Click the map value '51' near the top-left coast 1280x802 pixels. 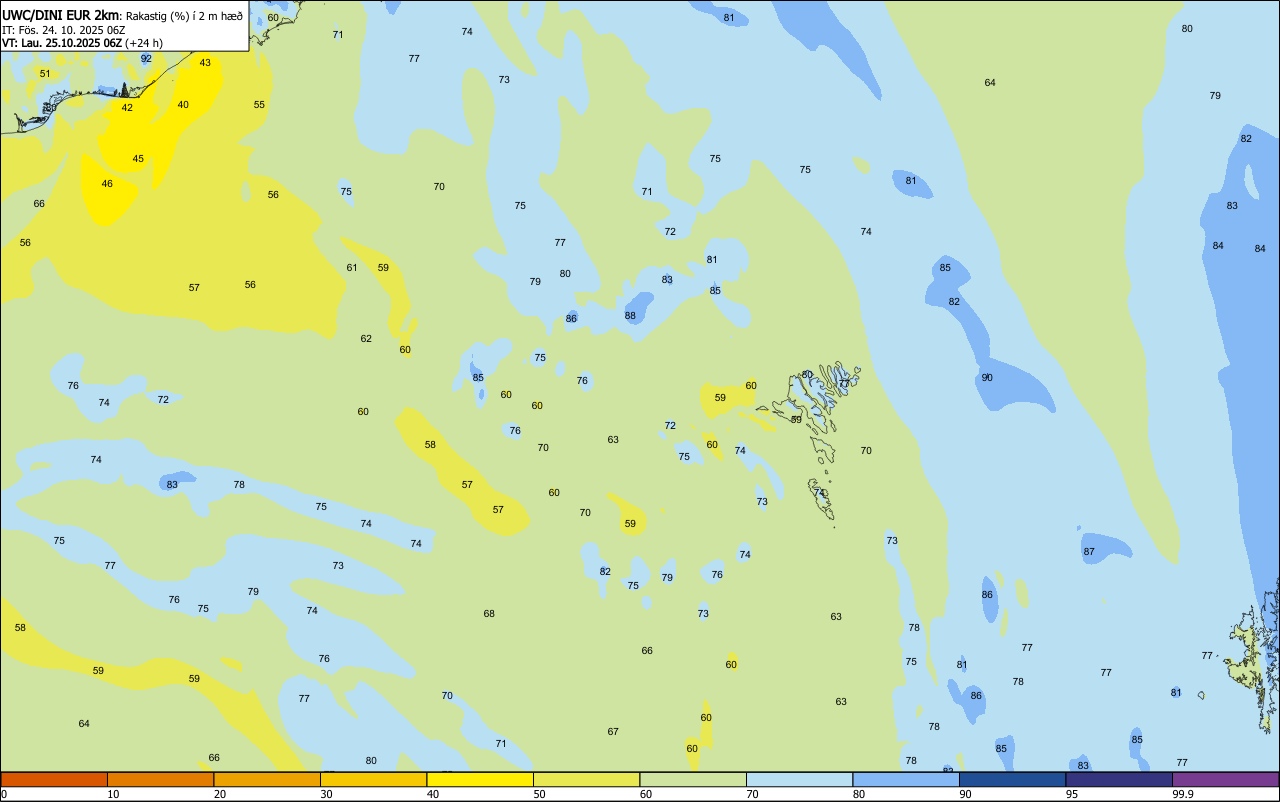click(45, 74)
